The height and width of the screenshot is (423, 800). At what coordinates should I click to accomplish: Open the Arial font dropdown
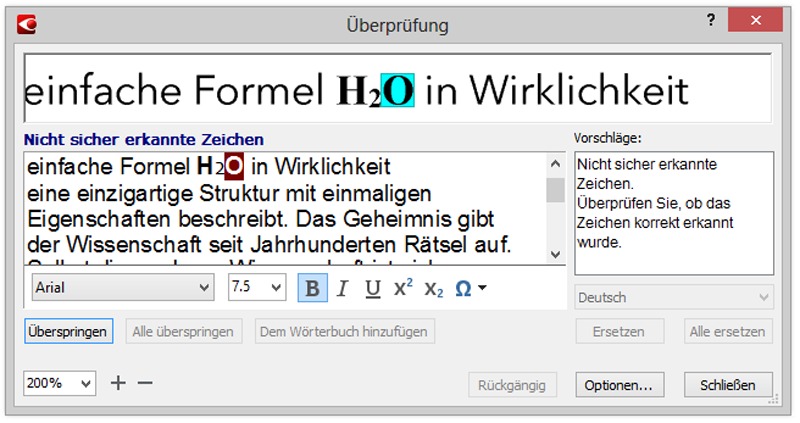tap(123, 288)
